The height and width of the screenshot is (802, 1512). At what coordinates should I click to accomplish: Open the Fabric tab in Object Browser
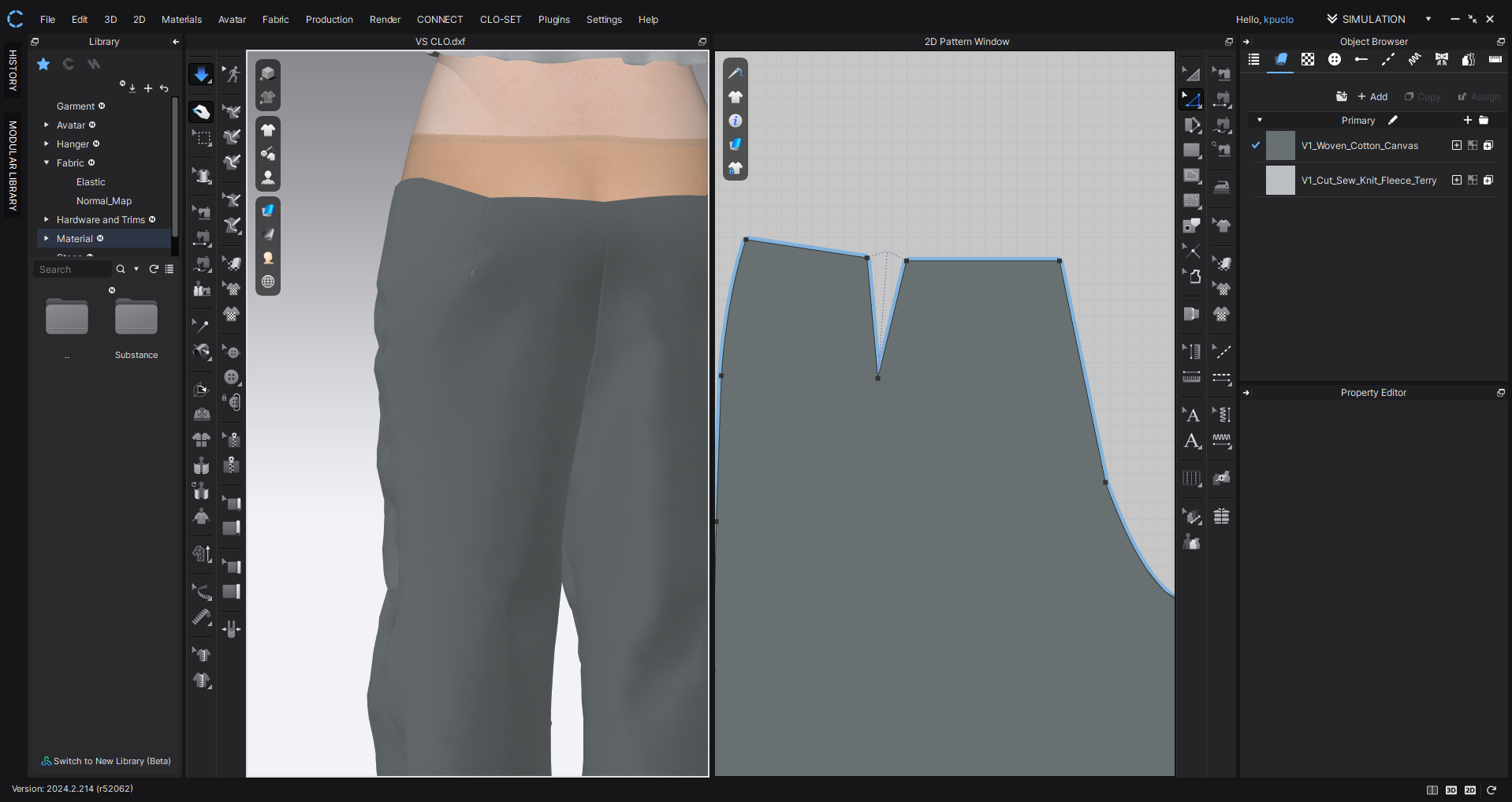pyautogui.click(x=1281, y=59)
